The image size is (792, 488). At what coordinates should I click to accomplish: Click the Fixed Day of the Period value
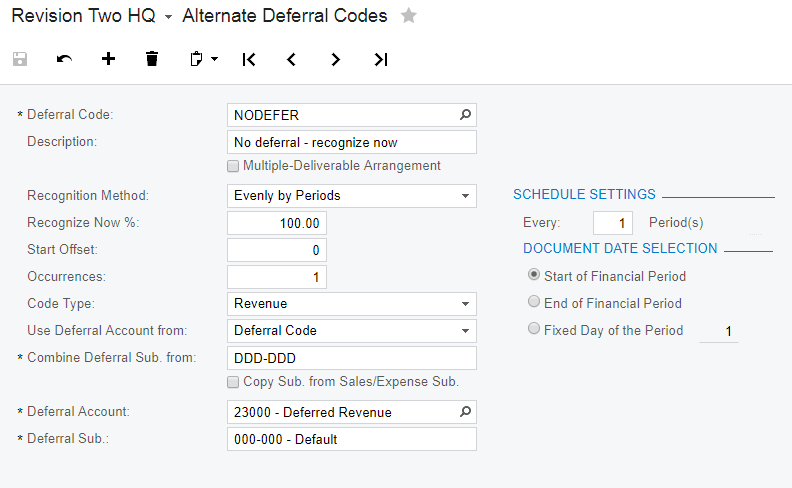coord(719,331)
